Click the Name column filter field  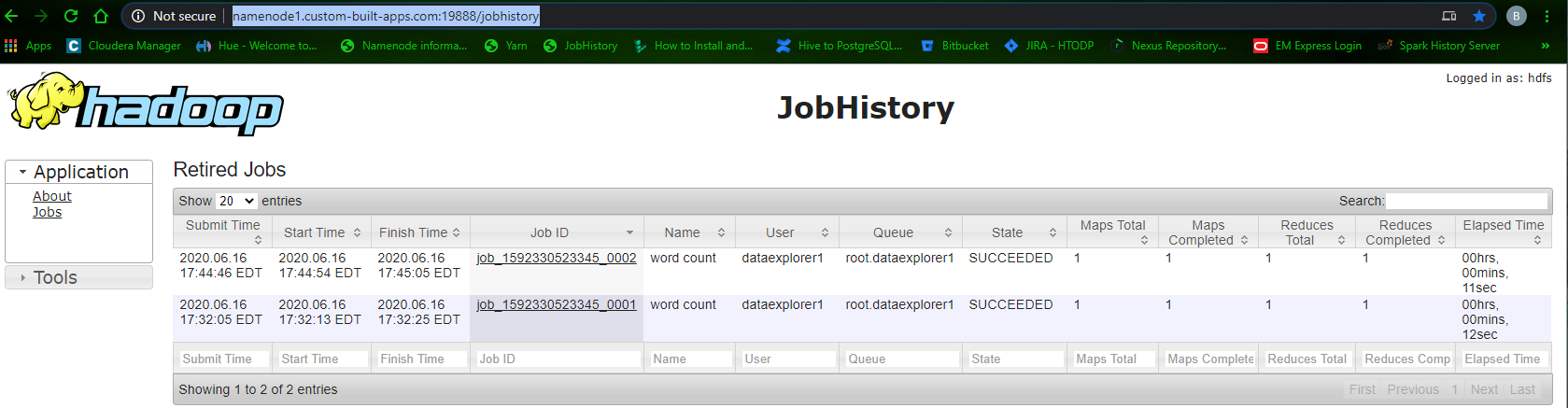[x=689, y=359]
